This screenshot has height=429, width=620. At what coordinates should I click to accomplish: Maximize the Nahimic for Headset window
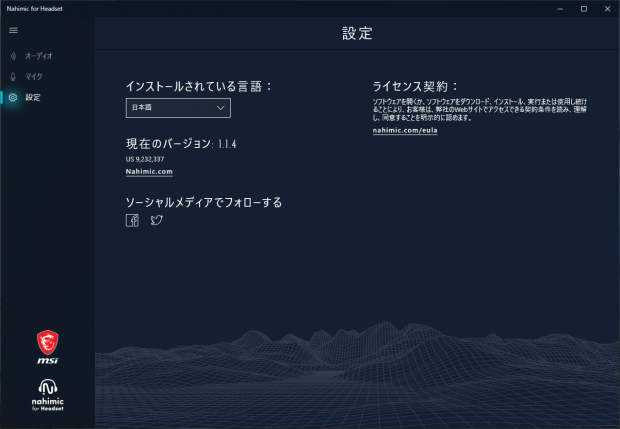tap(584, 9)
